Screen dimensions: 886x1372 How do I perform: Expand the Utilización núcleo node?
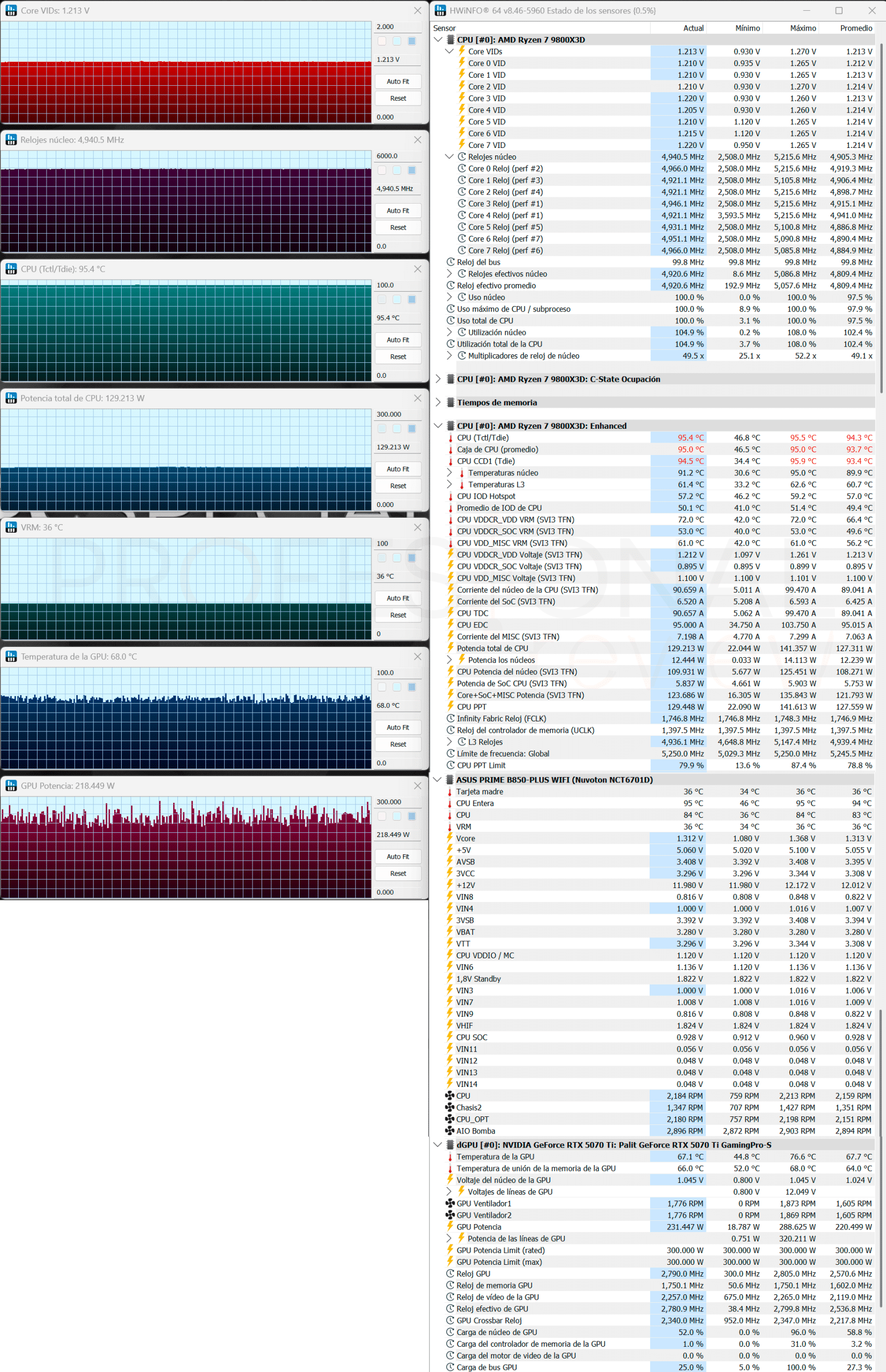coord(449,332)
